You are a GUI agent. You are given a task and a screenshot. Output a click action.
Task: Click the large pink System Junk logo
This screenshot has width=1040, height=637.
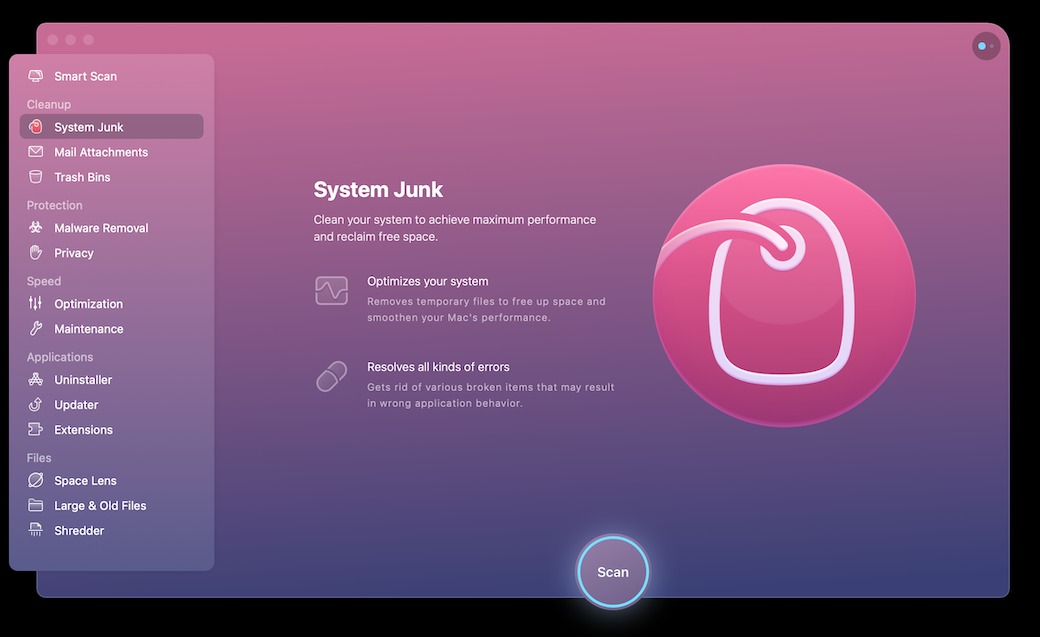coord(784,295)
